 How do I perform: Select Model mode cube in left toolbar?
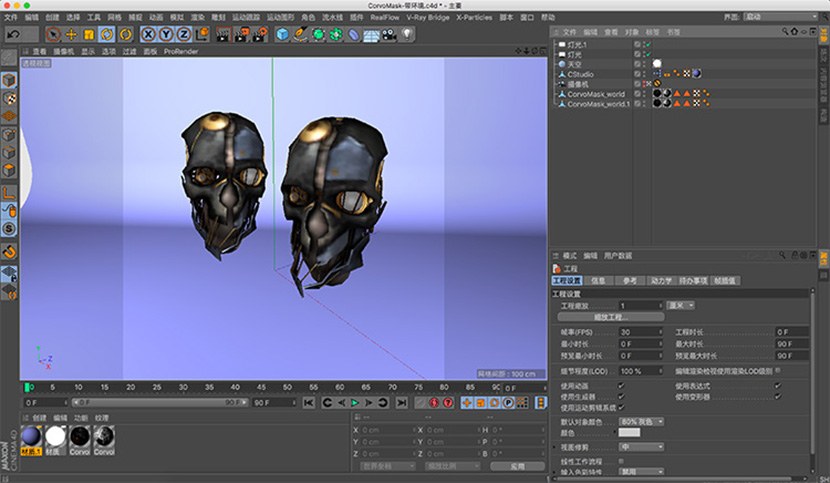point(9,80)
